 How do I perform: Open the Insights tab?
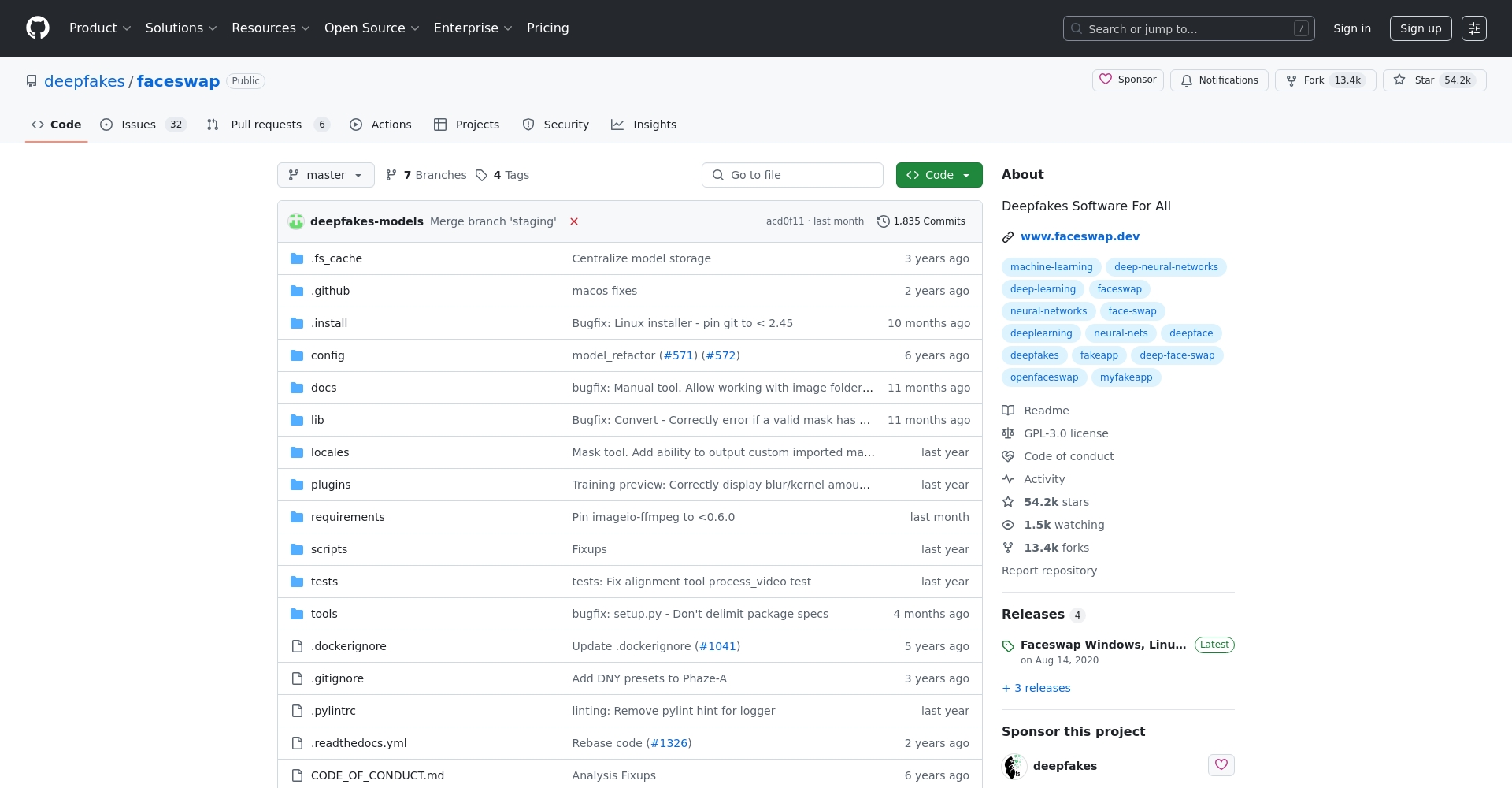pyautogui.click(x=643, y=125)
